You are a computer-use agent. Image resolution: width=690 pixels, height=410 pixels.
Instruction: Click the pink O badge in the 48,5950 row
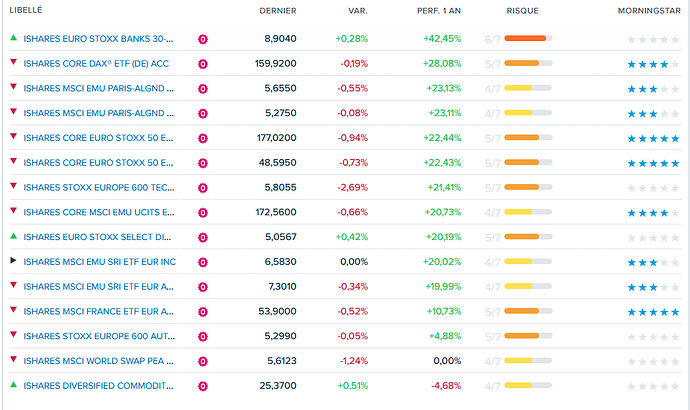tap(202, 163)
